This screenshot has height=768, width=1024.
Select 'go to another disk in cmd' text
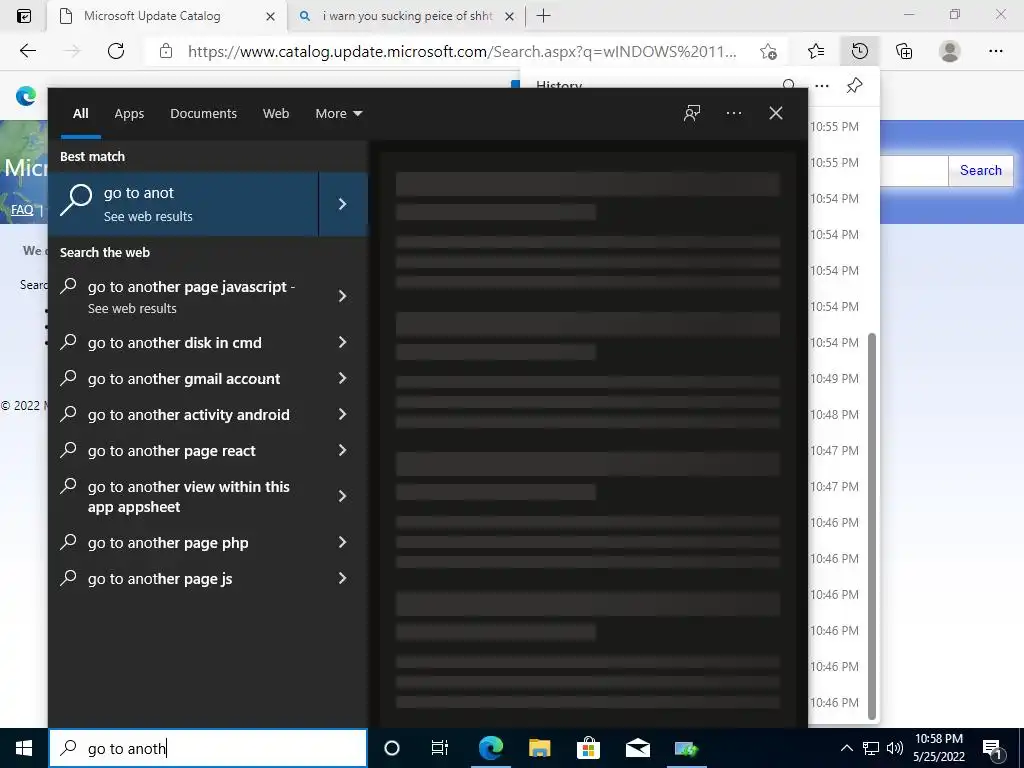(x=174, y=343)
